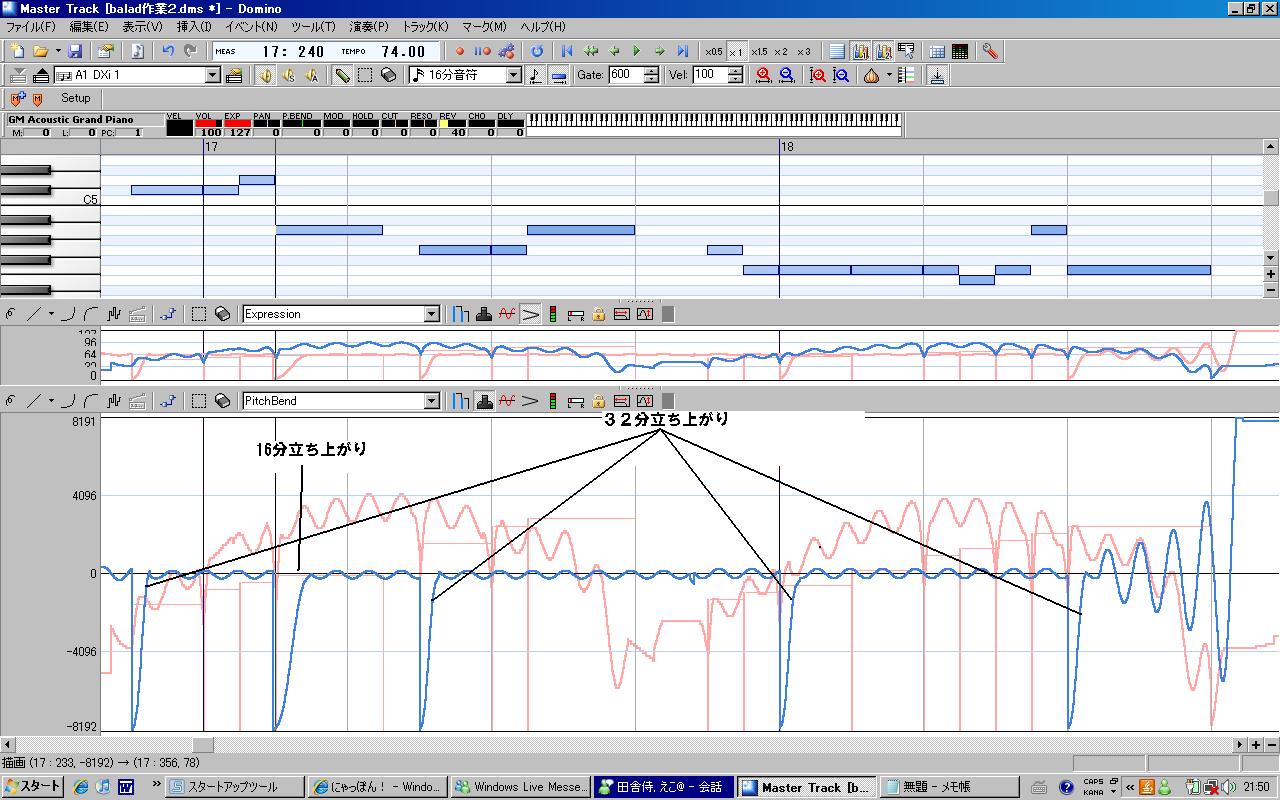Open the A1 DXi 1 track dropdown

(213, 75)
